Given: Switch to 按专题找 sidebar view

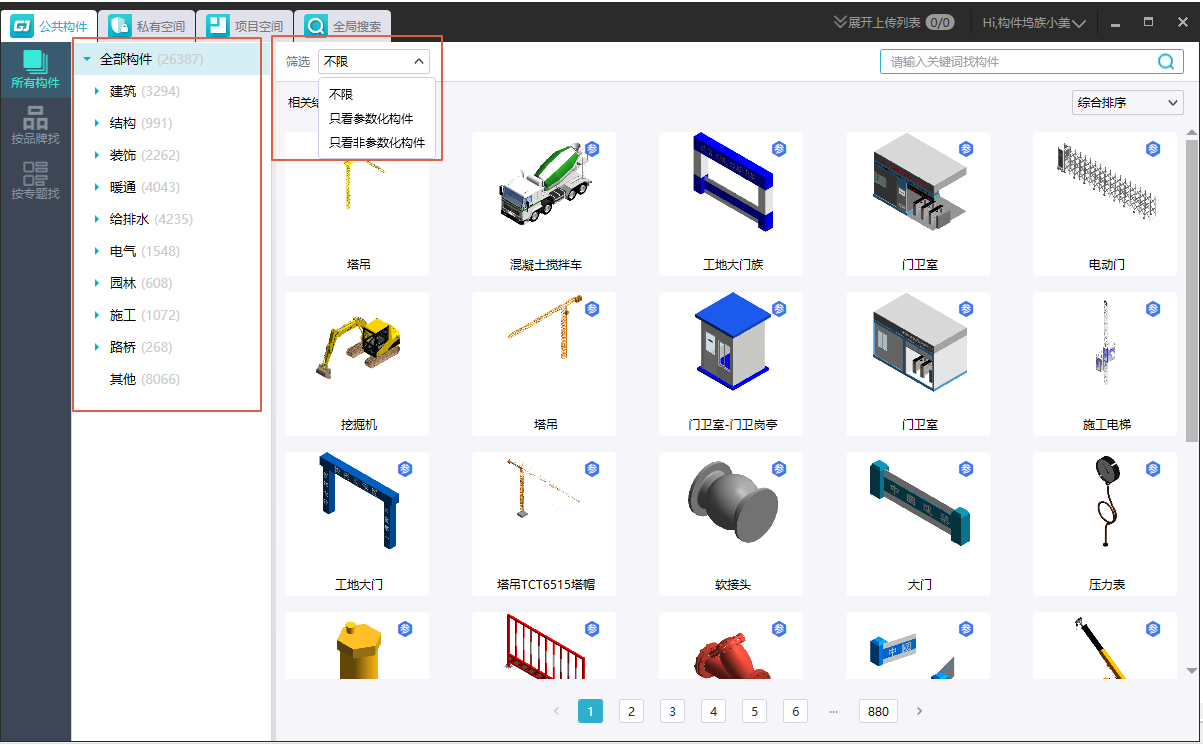Looking at the screenshot, I should click(x=35, y=180).
